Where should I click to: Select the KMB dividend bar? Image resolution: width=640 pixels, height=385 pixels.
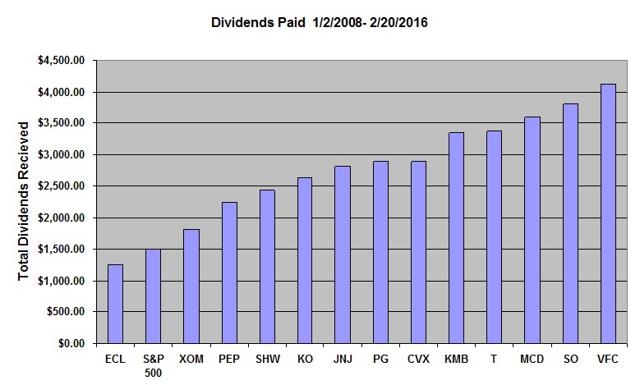pyautogui.click(x=456, y=238)
